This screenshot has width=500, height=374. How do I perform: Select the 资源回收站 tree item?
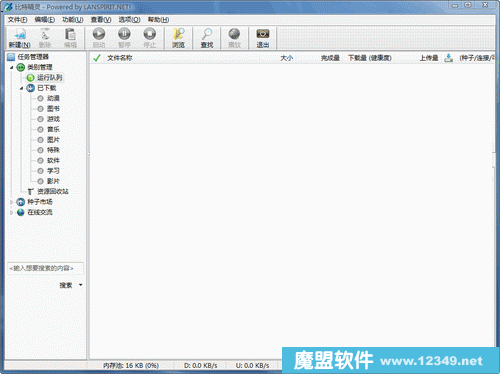coord(48,192)
